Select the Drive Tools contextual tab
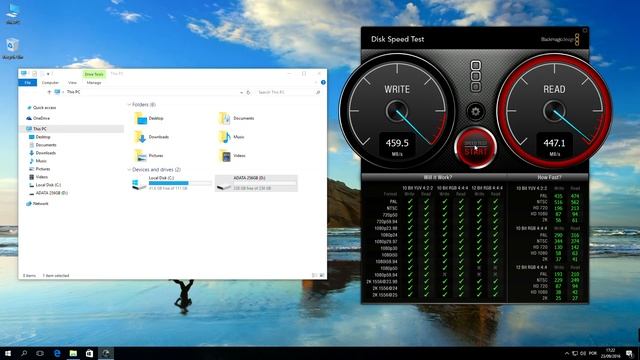Image resolution: width=640 pixels, height=360 pixels. pyautogui.click(x=94, y=74)
